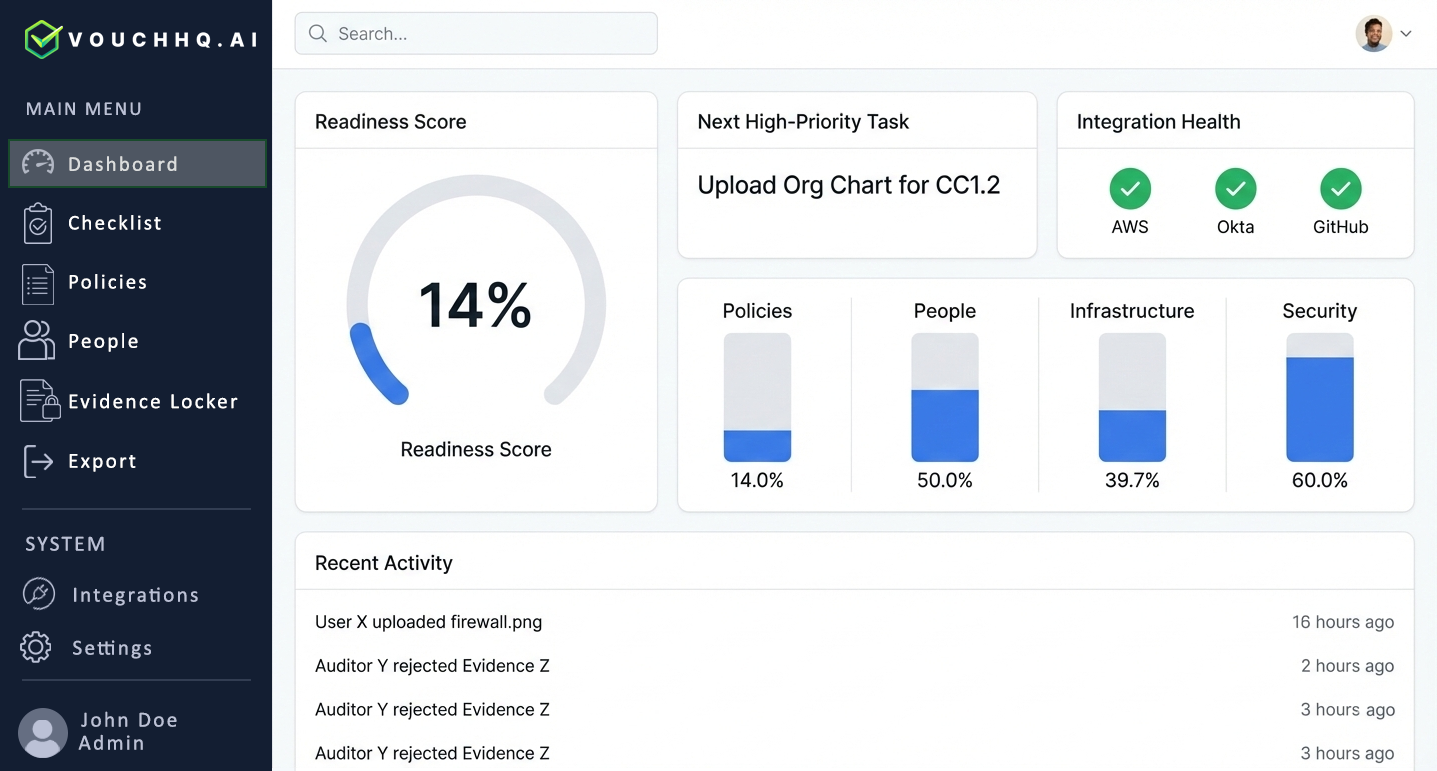Click the Export arrow icon

click(37, 460)
